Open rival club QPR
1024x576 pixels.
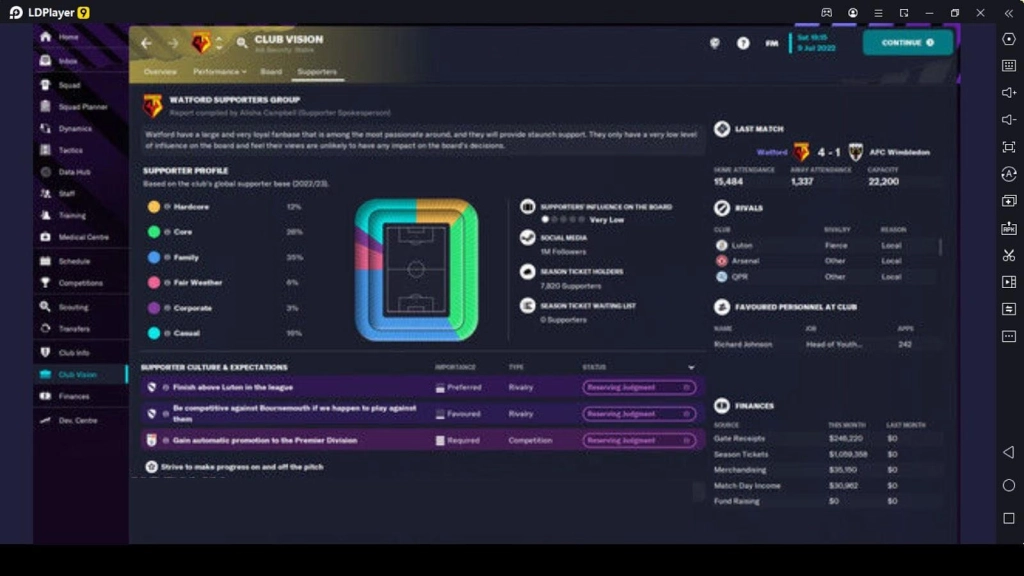point(740,277)
